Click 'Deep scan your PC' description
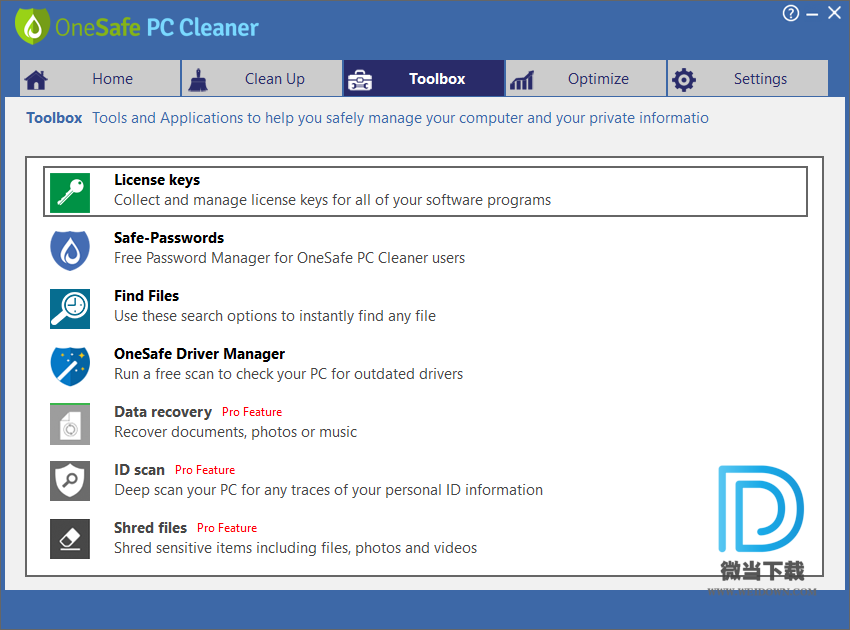This screenshot has height=630, width=850. click(328, 490)
